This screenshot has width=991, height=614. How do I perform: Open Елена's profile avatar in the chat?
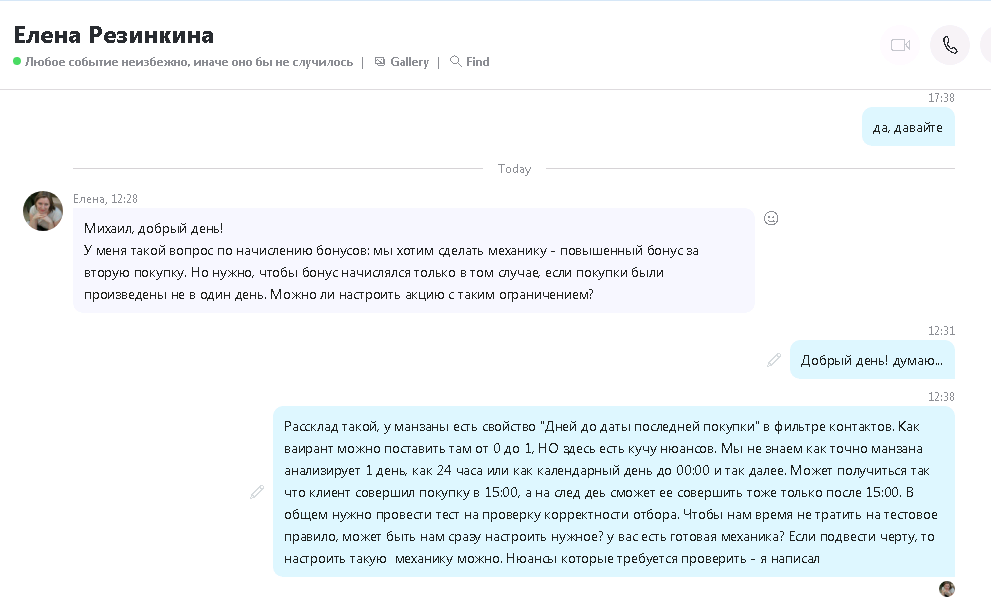coord(43,211)
